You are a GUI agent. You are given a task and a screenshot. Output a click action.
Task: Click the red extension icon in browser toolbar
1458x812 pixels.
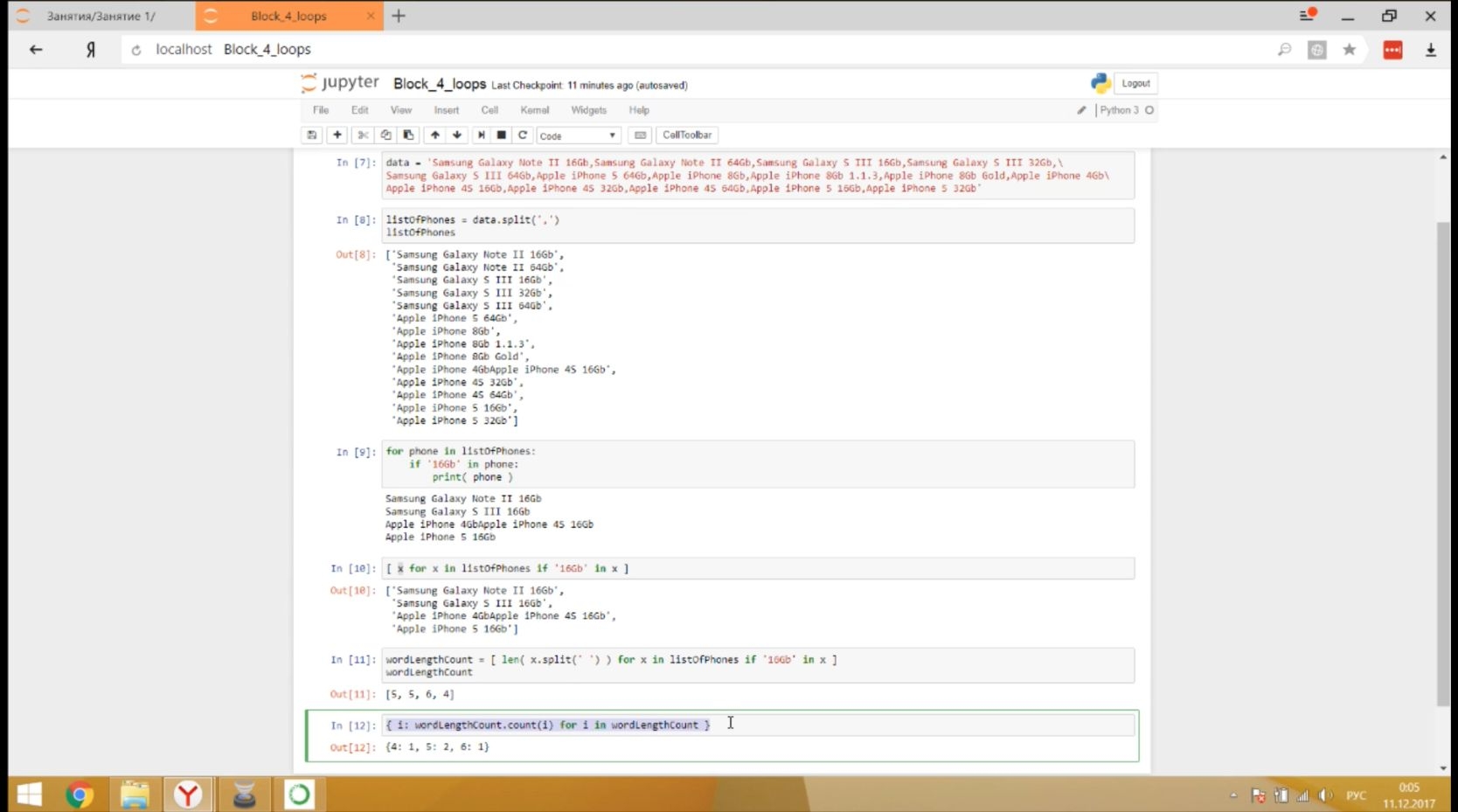pos(1392,50)
